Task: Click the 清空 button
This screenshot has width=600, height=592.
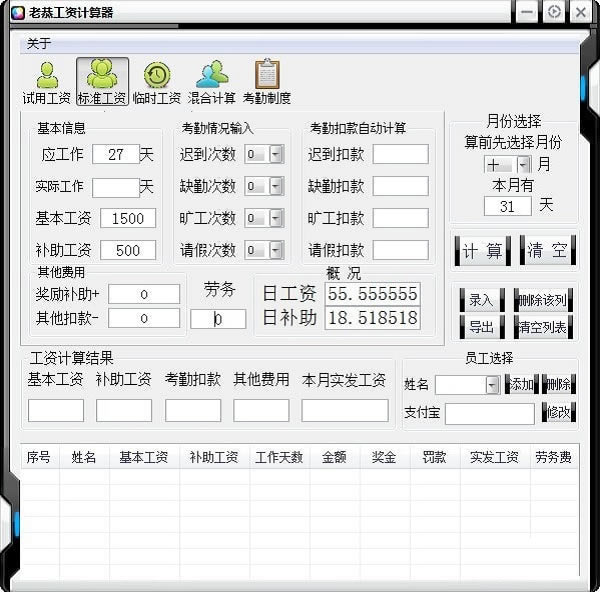Action: coord(548,251)
